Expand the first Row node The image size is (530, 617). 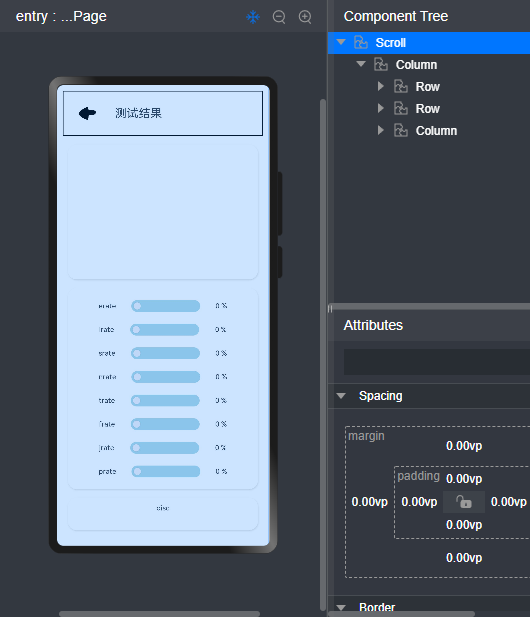tap(380, 86)
